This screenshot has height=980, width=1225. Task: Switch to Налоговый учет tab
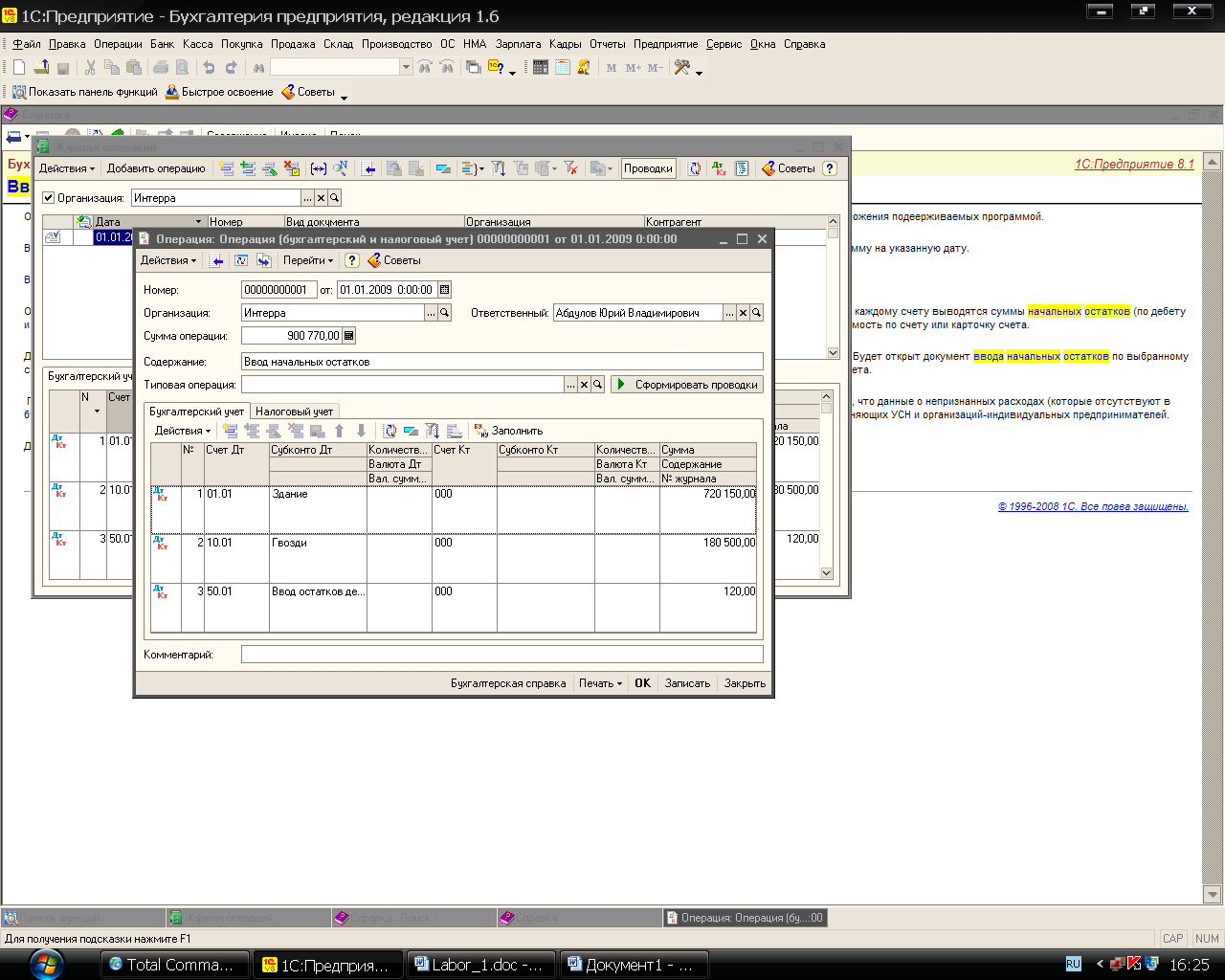[295, 412]
